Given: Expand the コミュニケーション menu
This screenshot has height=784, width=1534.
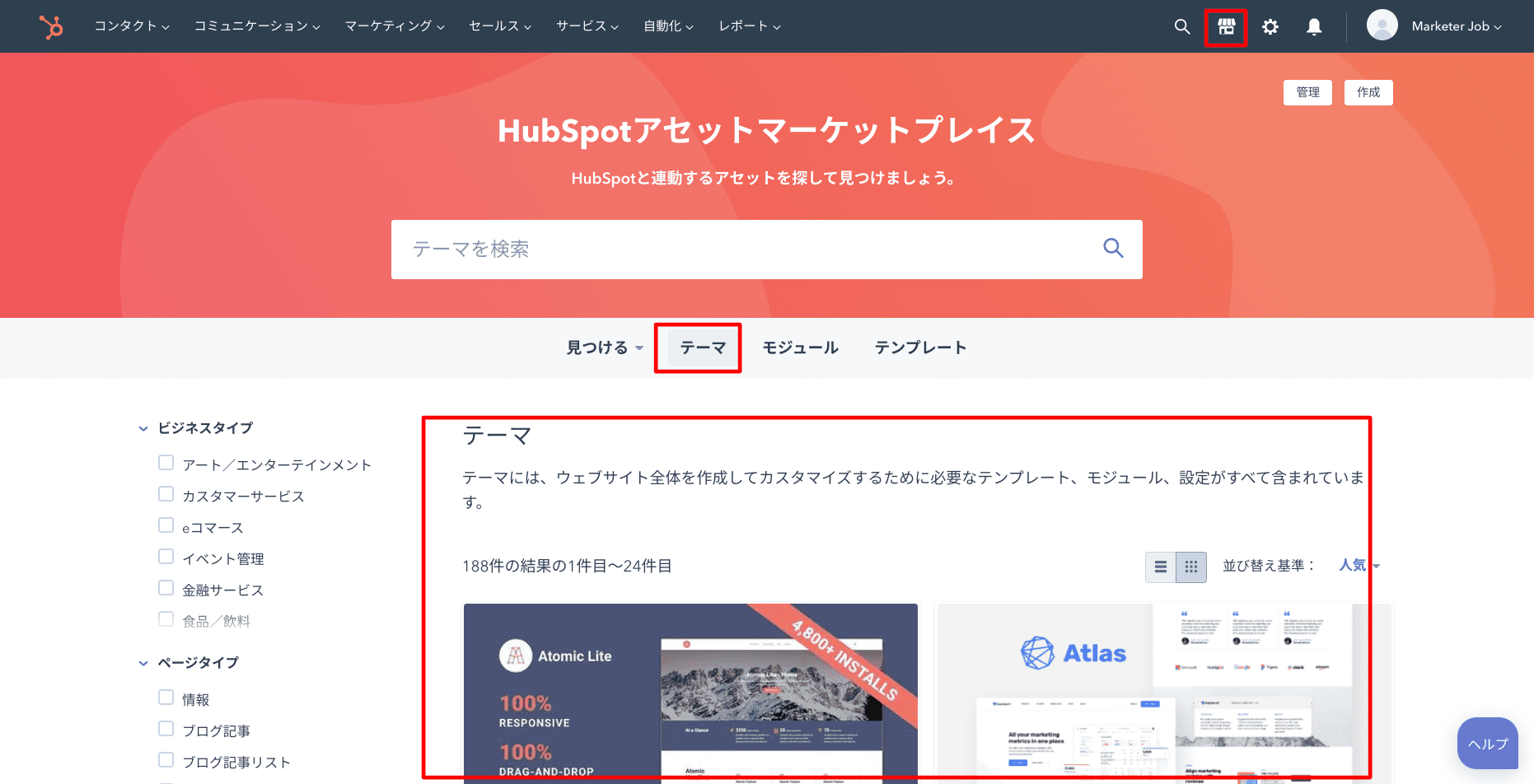Looking at the screenshot, I should coord(257,26).
